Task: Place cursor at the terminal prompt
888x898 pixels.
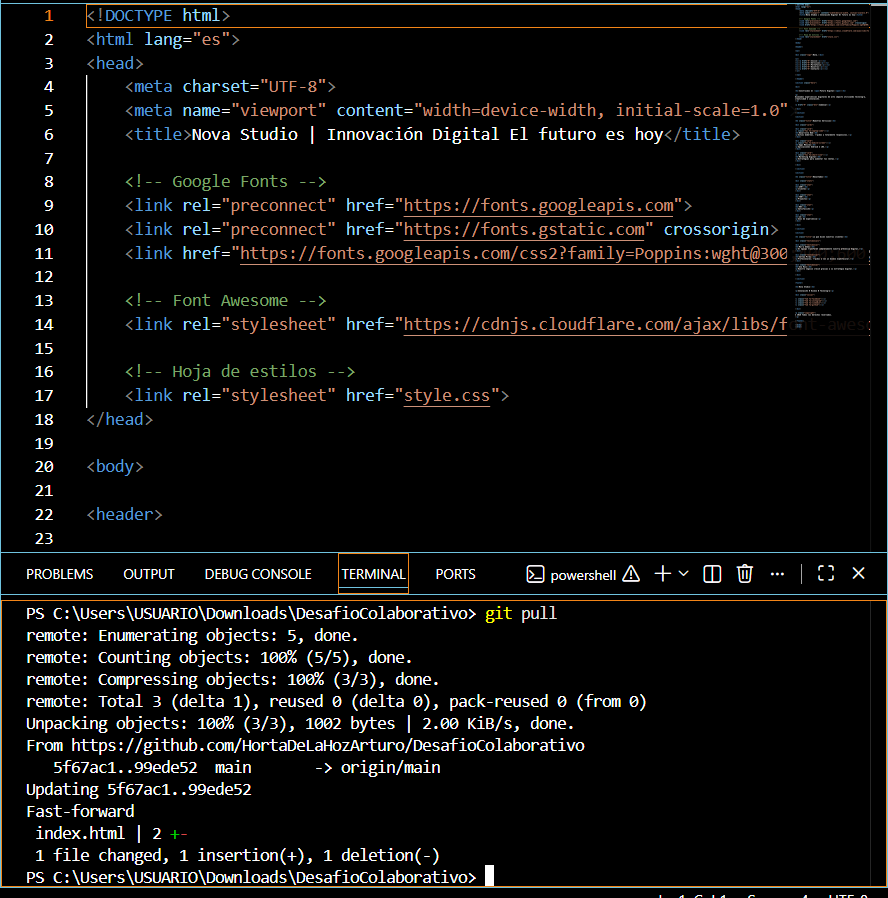Action: click(490, 876)
